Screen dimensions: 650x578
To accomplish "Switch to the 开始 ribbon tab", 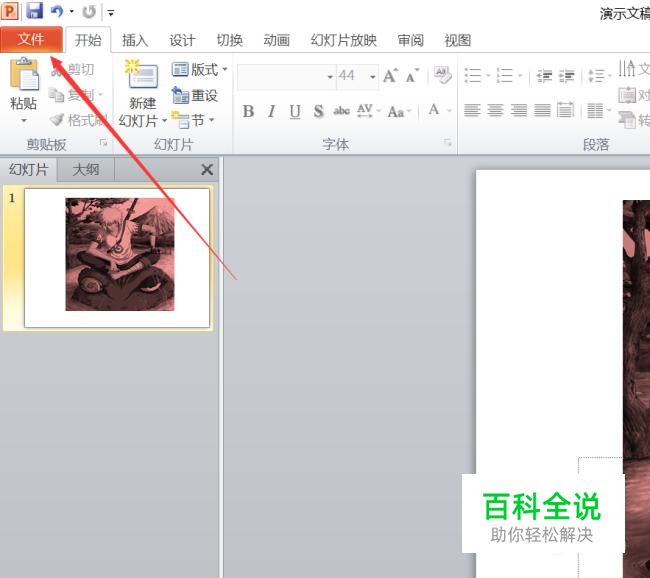I will pos(88,40).
